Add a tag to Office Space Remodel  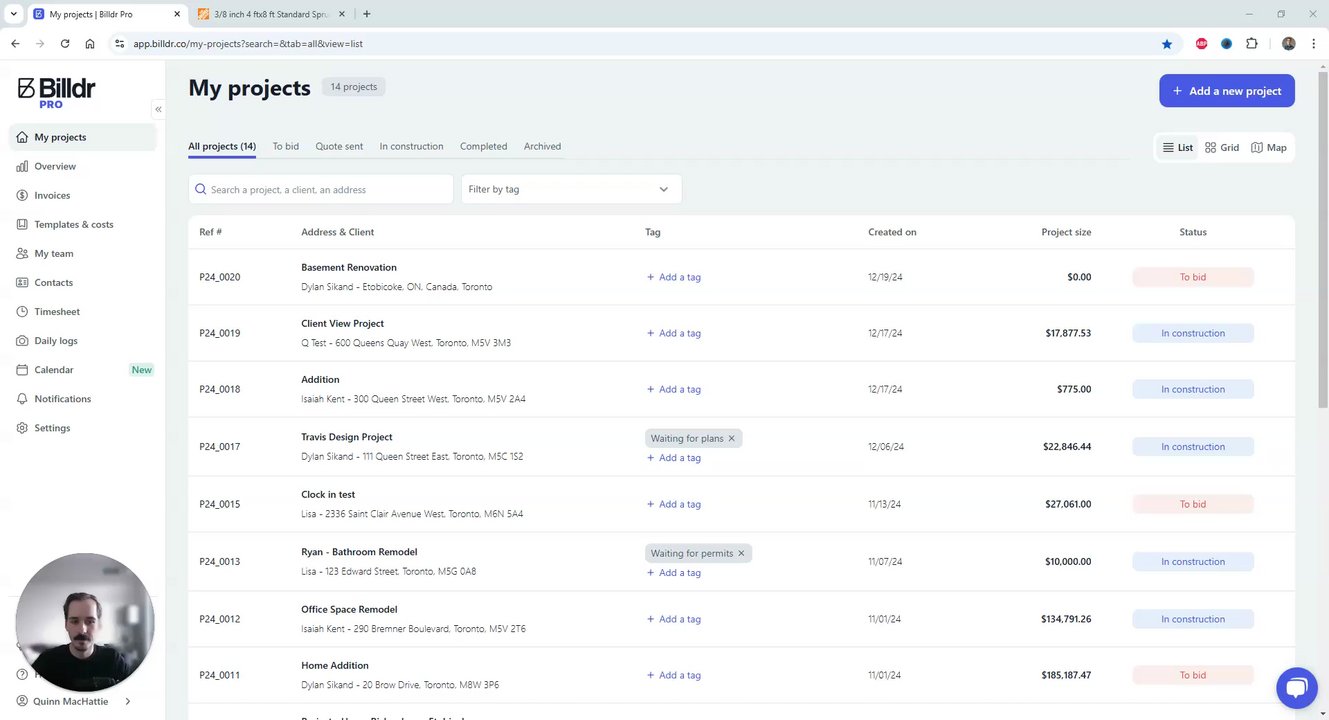tap(674, 619)
